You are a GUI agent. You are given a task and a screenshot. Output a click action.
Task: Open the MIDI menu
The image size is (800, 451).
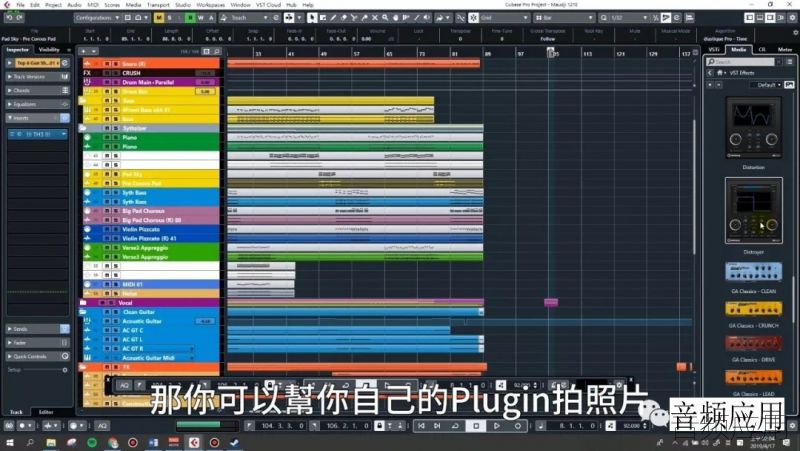pos(93,5)
